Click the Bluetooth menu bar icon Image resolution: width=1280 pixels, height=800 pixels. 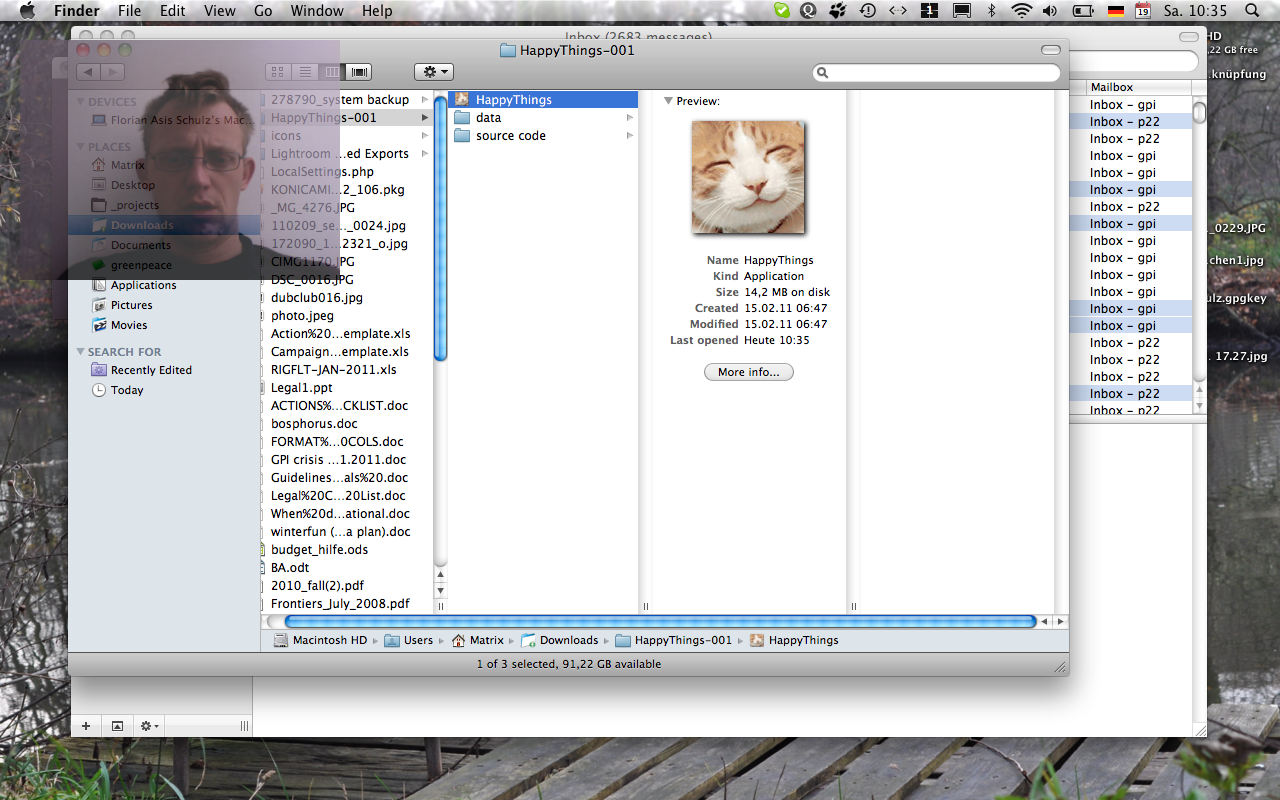coord(992,11)
